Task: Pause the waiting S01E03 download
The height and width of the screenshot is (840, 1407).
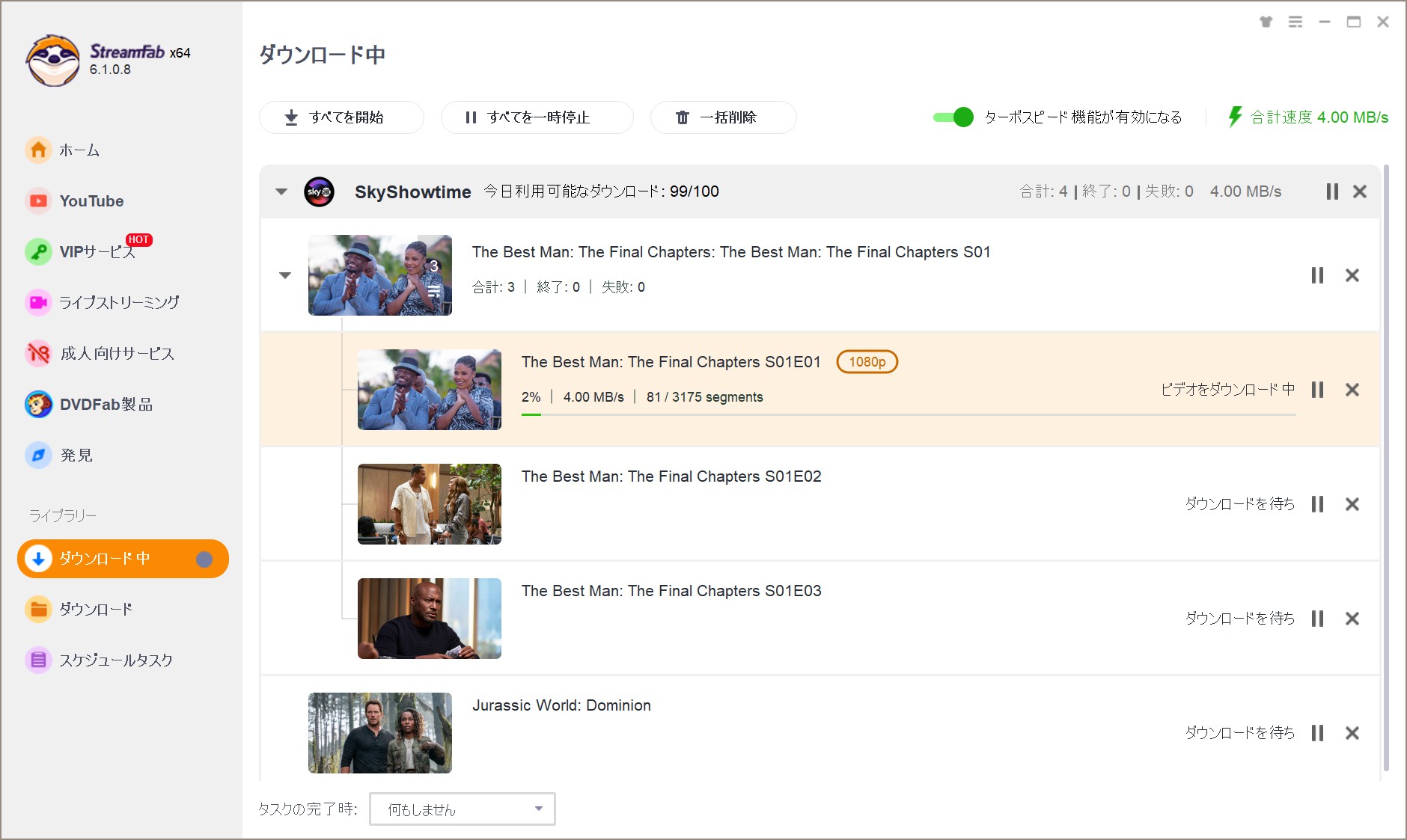Action: tap(1317, 619)
